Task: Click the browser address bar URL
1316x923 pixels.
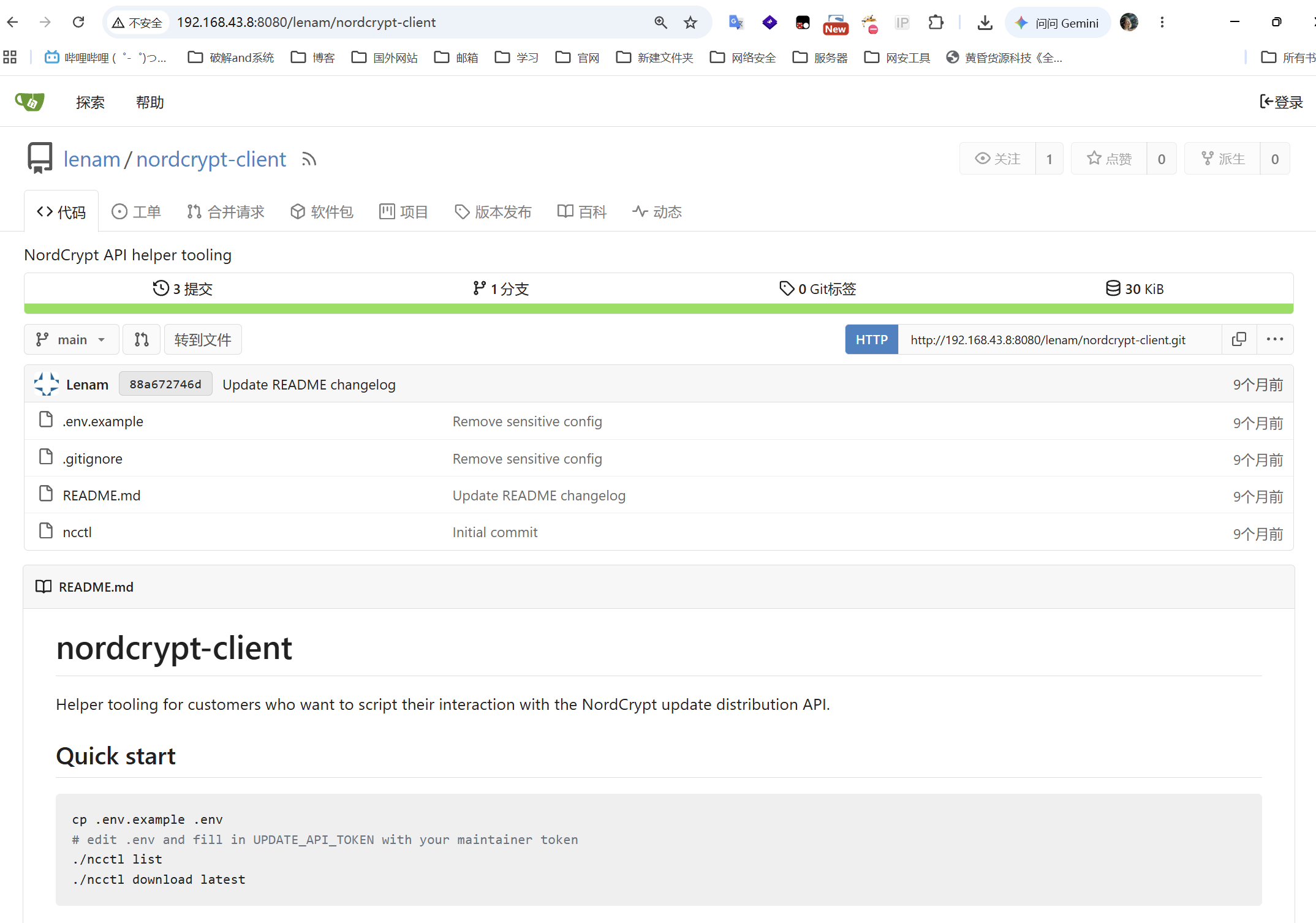Action: pyautogui.click(x=306, y=23)
